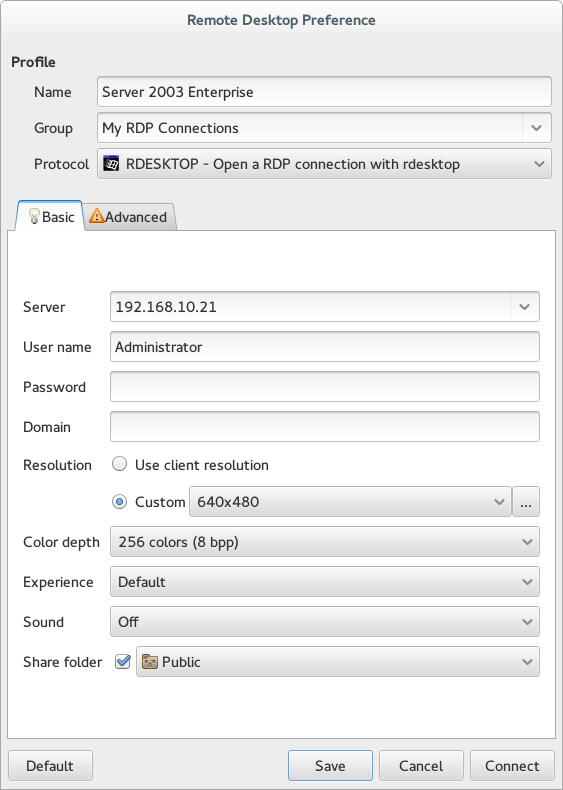This screenshot has height=790, width=563.
Task: Open the Color depth dropdown
Action: click(x=325, y=542)
